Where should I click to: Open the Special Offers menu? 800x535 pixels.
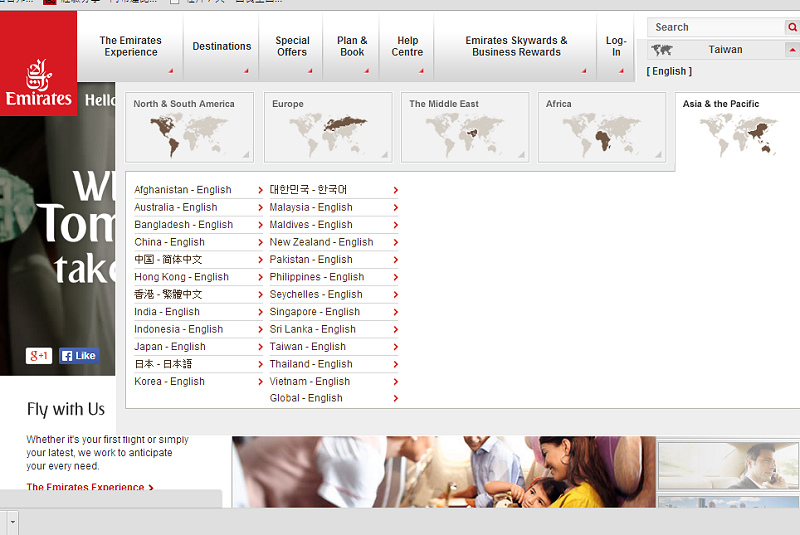pos(292,46)
